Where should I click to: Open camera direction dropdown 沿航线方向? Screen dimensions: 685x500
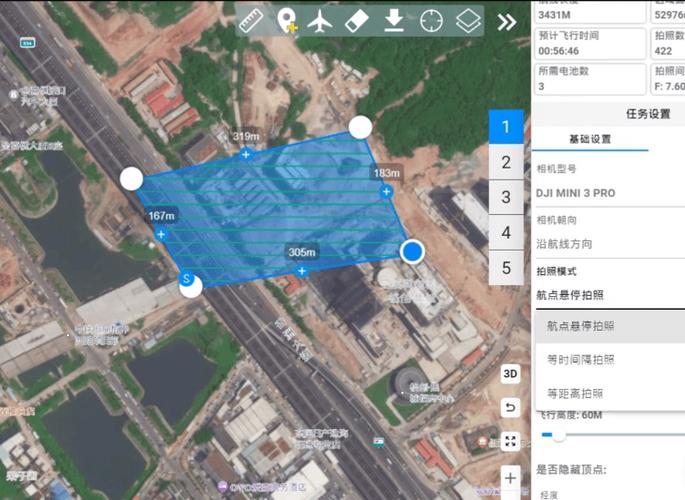(610, 244)
